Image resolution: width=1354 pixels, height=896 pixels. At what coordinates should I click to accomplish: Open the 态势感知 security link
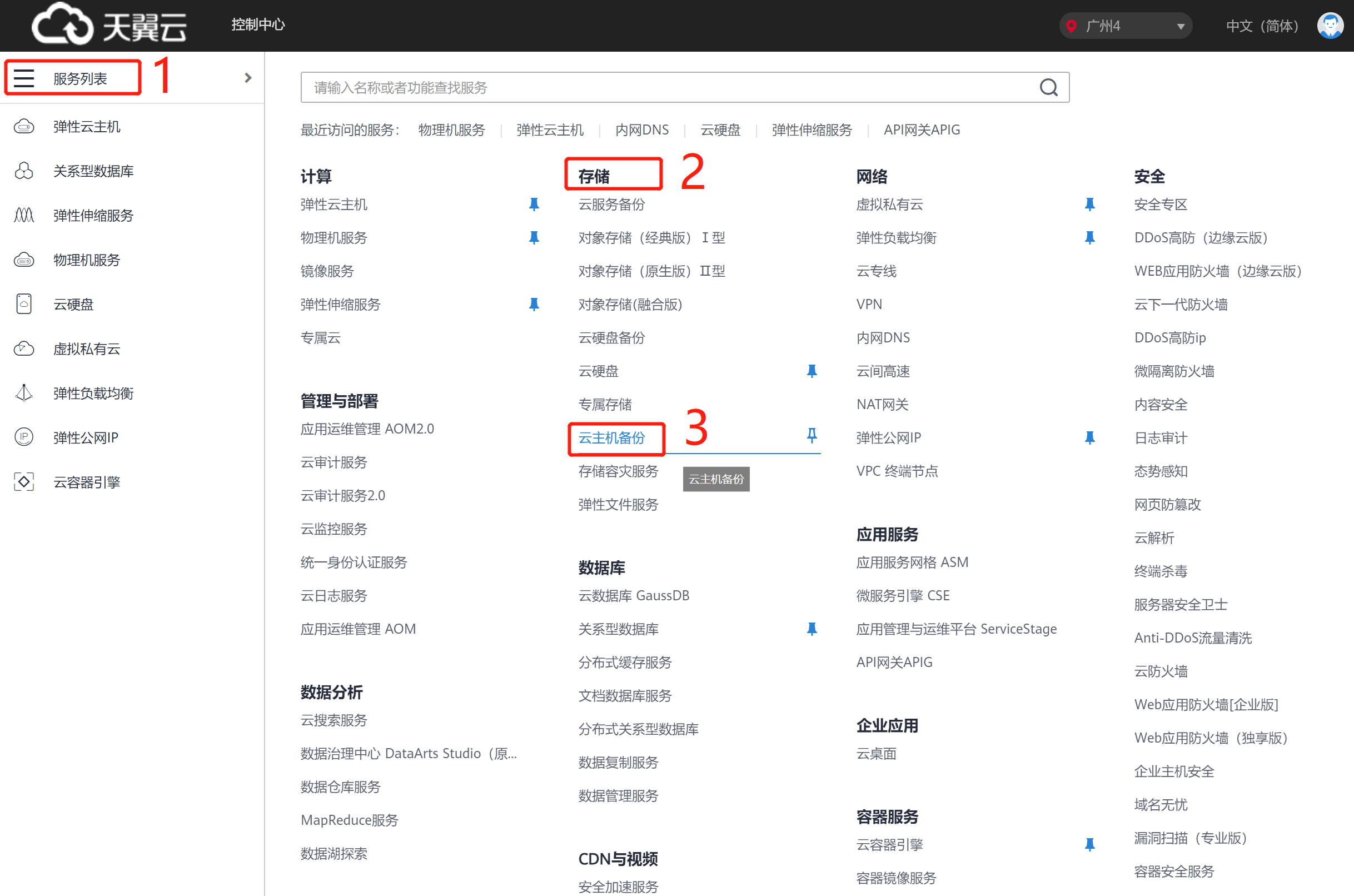pyautogui.click(x=1161, y=471)
